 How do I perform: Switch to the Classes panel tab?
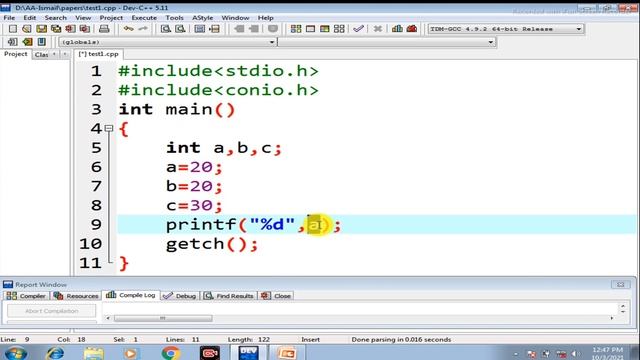[41, 54]
